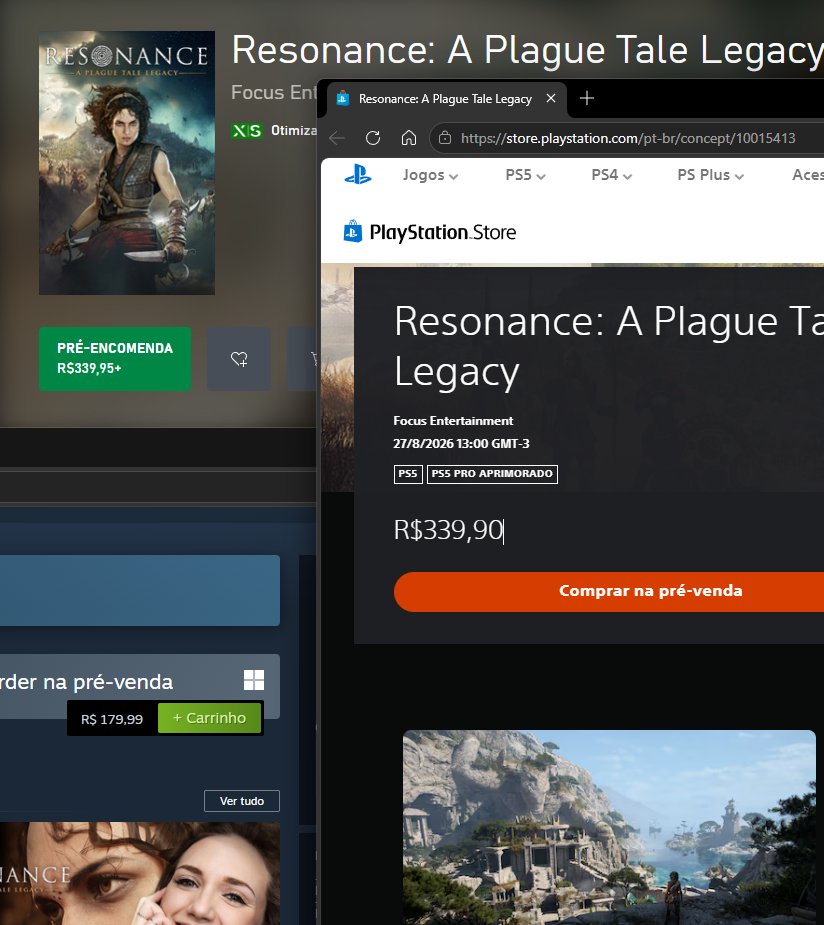Screen dimensions: 824x925
Task: Open a new browser tab
Action: 586,98
